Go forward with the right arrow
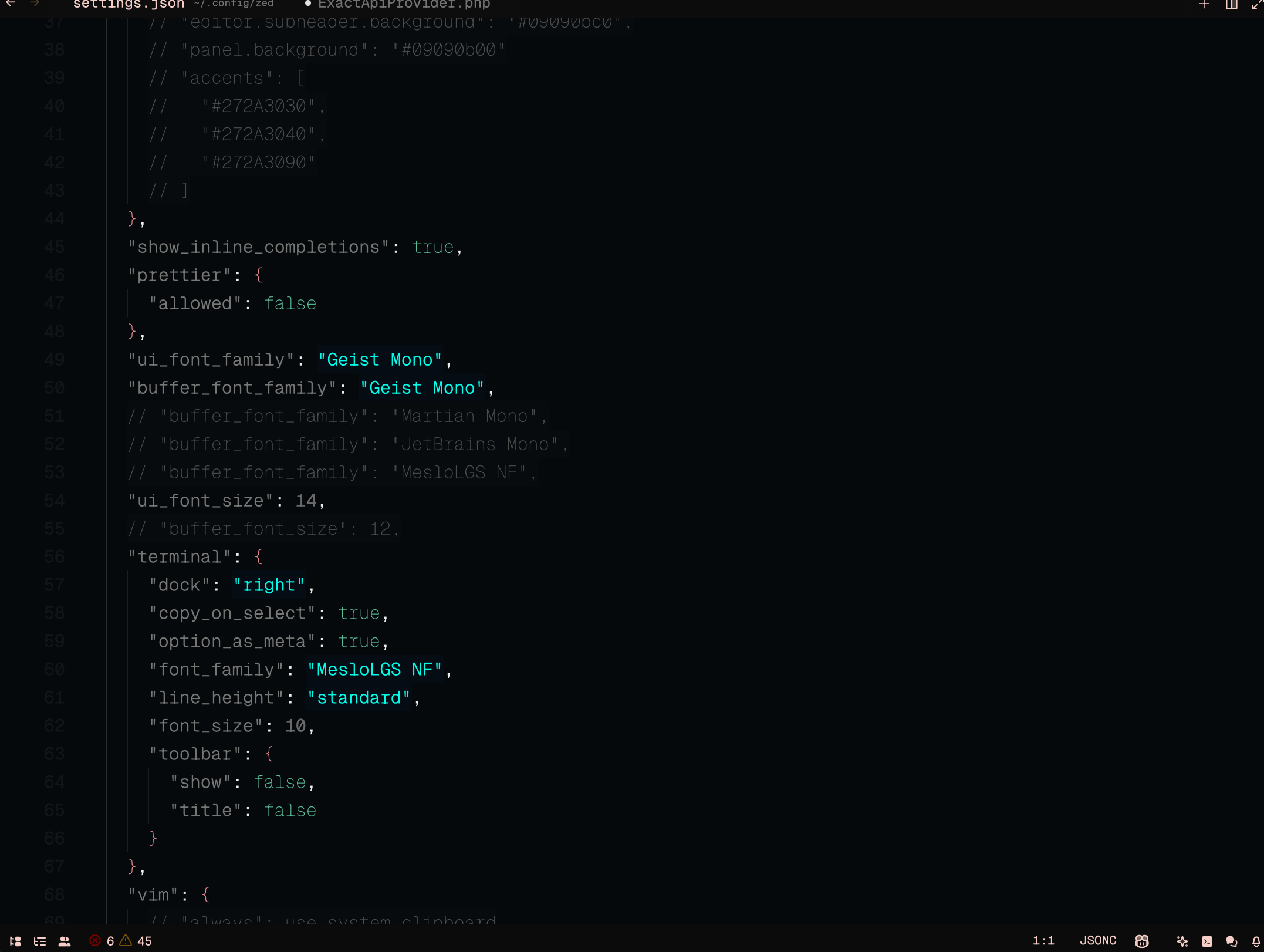Screen dimensions: 1264x952 click(35, 4)
